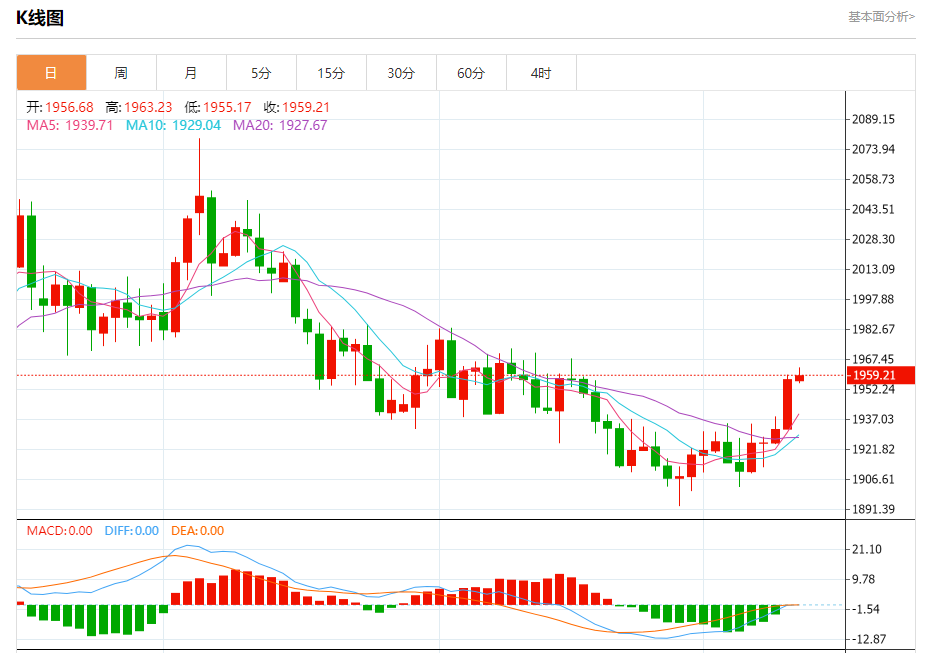
Task: Click the closing price 收:1959.21
Action: coord(296,107)
